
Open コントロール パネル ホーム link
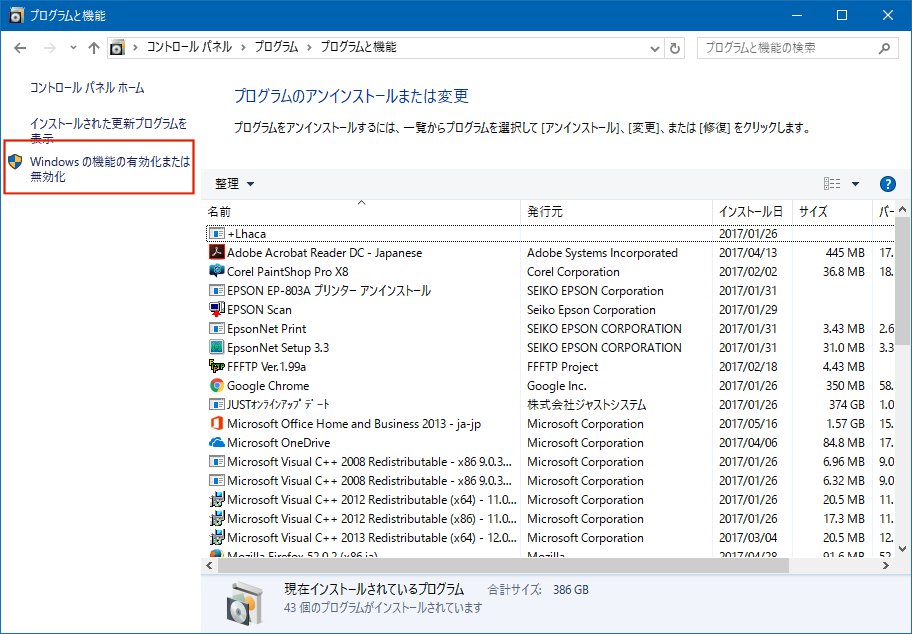(87, 88)
